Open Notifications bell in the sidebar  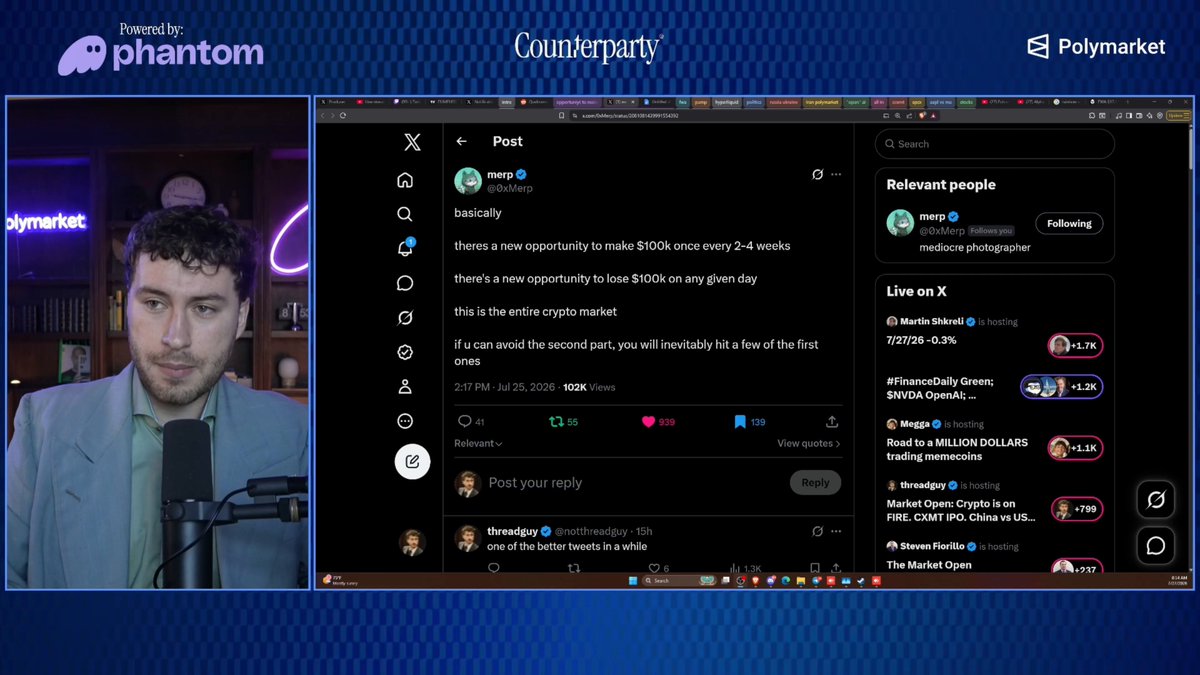(405, 248)
